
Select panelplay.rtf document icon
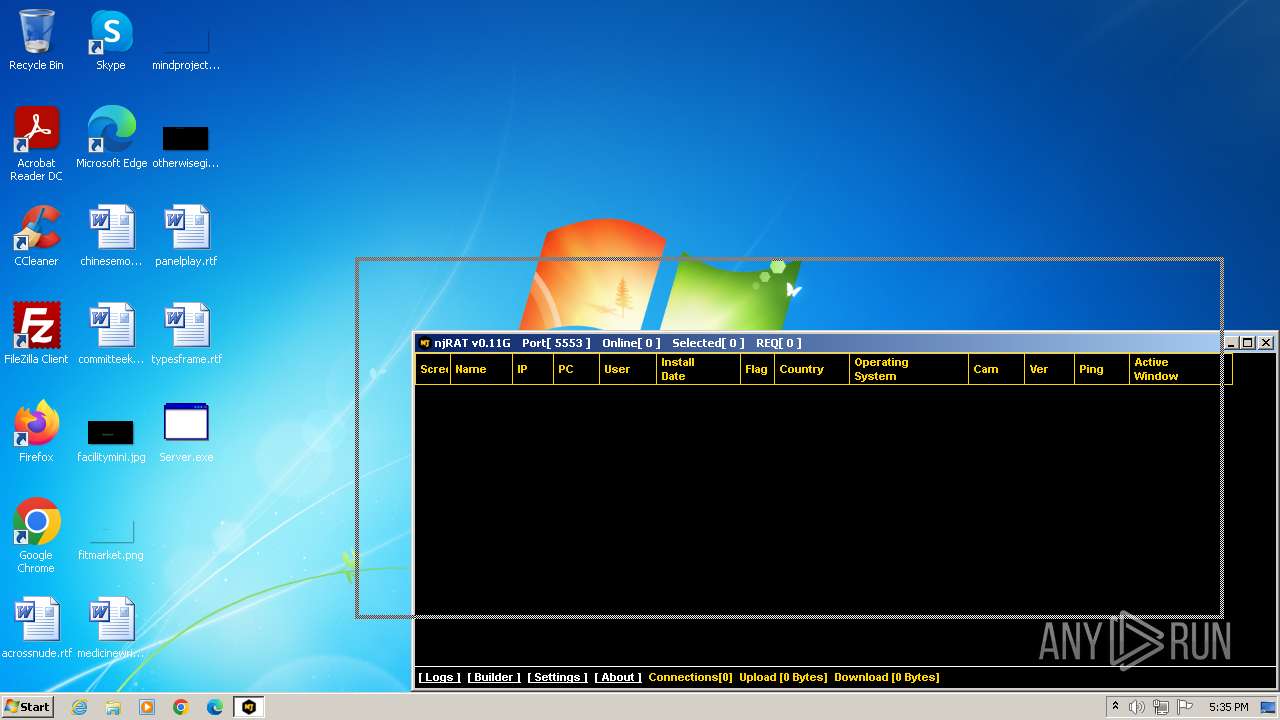tap(186, 236)
